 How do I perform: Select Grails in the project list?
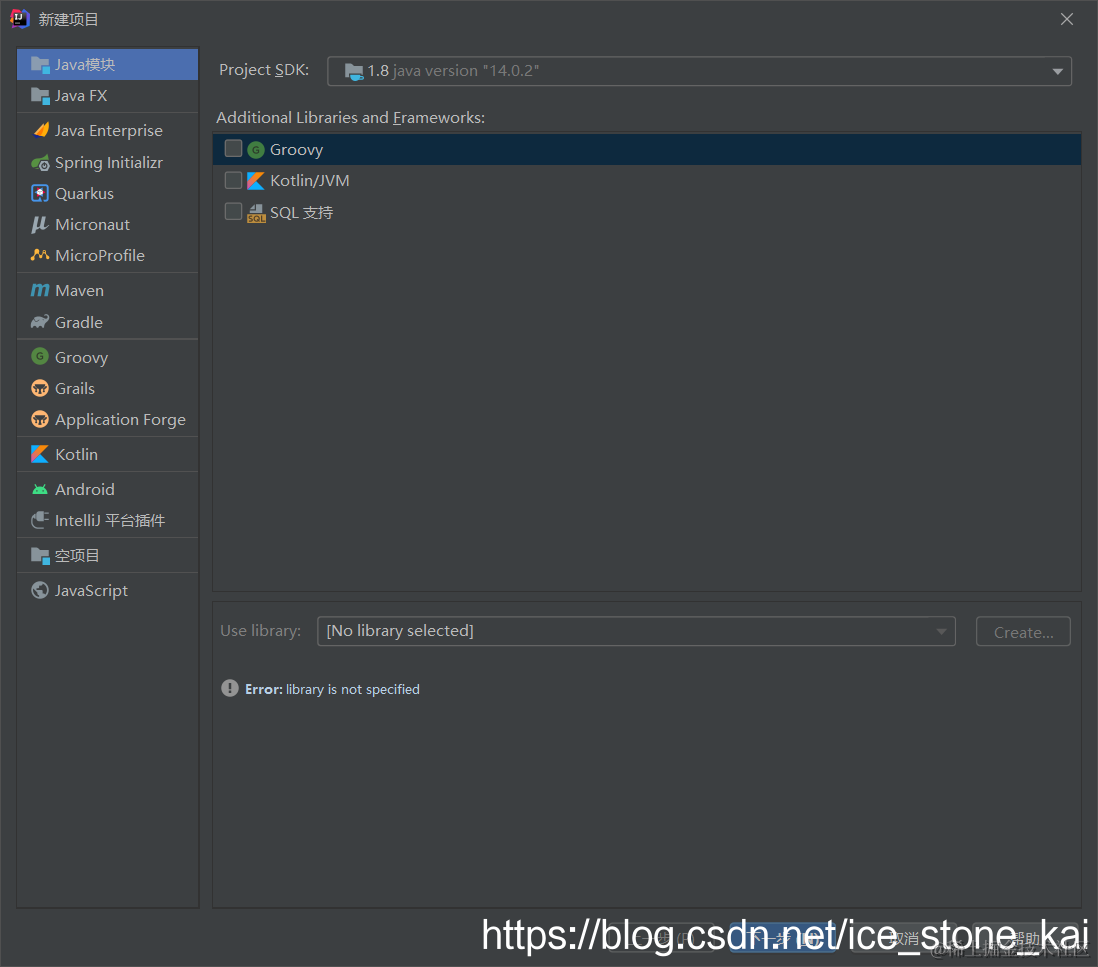click(x=108, y=388)
